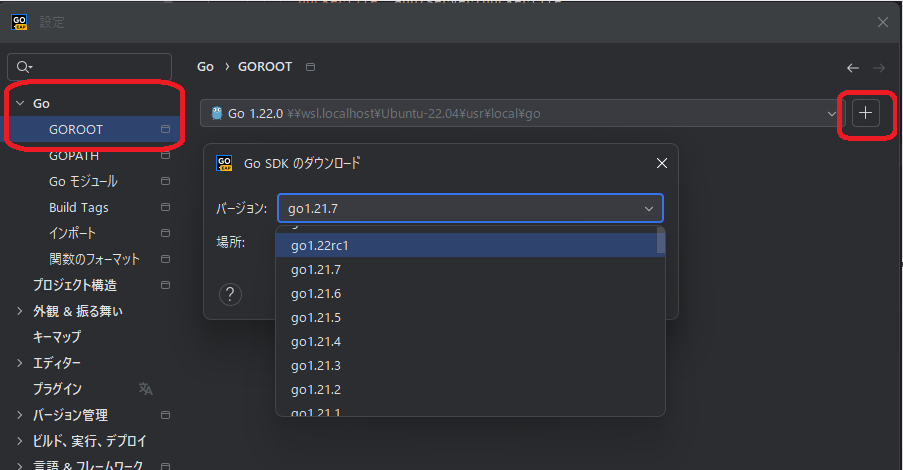Expand the バージョン管理 node

coord(20,415)
